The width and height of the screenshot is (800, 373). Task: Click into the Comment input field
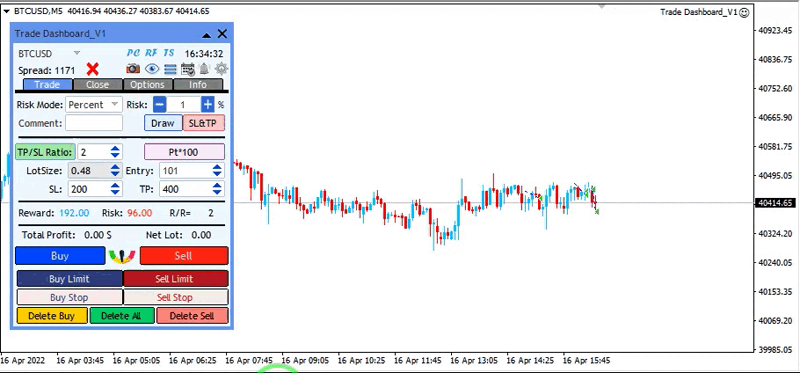tap(94, 123)
